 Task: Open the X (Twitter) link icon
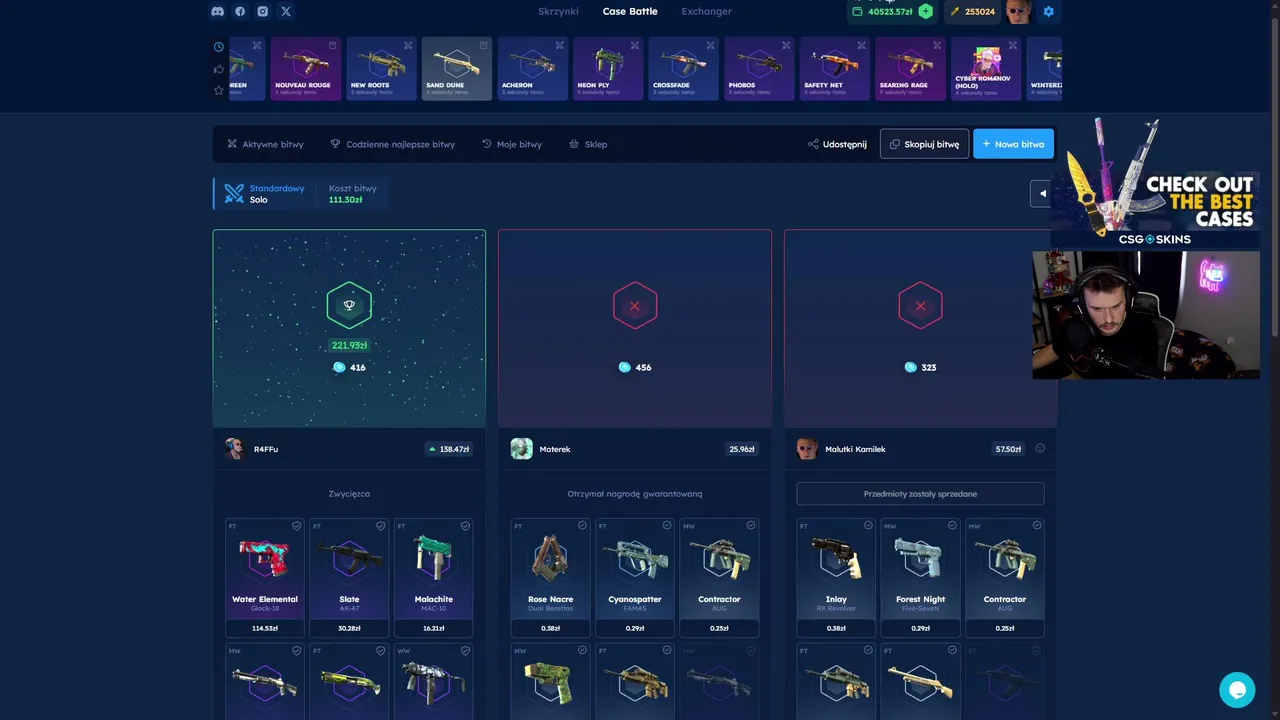coord(286,11)
